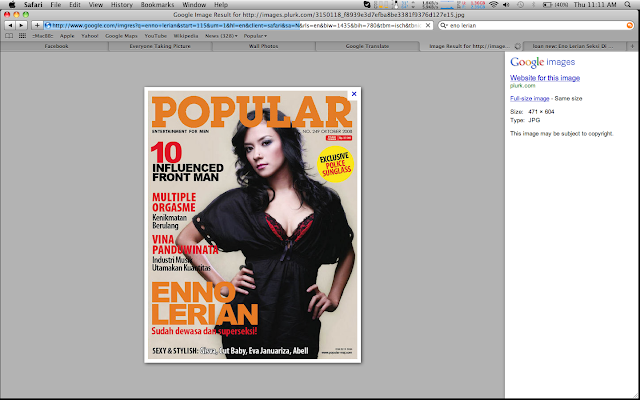Image resolution: width=640 pixels, height=400 pixels.
Task: Open the YouTube bookmark
Action: pyautogui.click(x=156, y=36)
